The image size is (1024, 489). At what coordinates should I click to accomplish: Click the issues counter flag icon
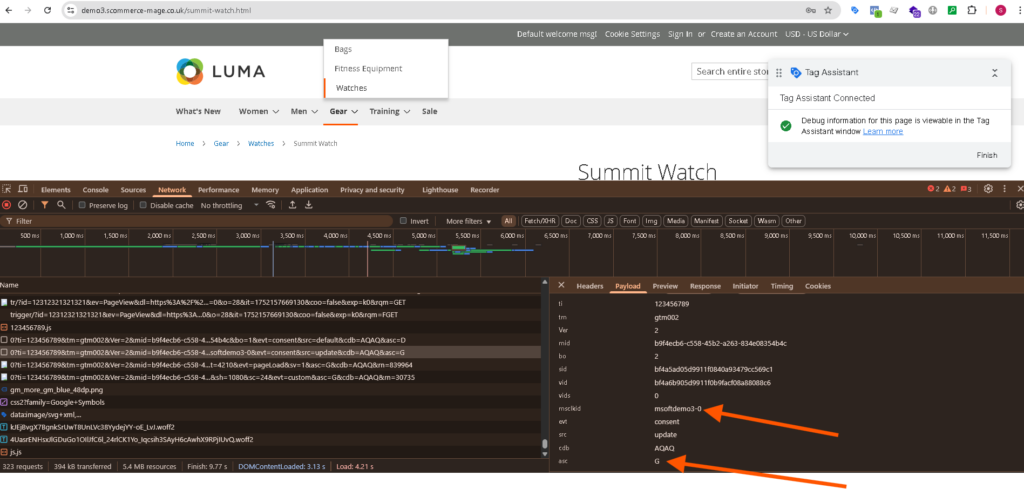966,189
